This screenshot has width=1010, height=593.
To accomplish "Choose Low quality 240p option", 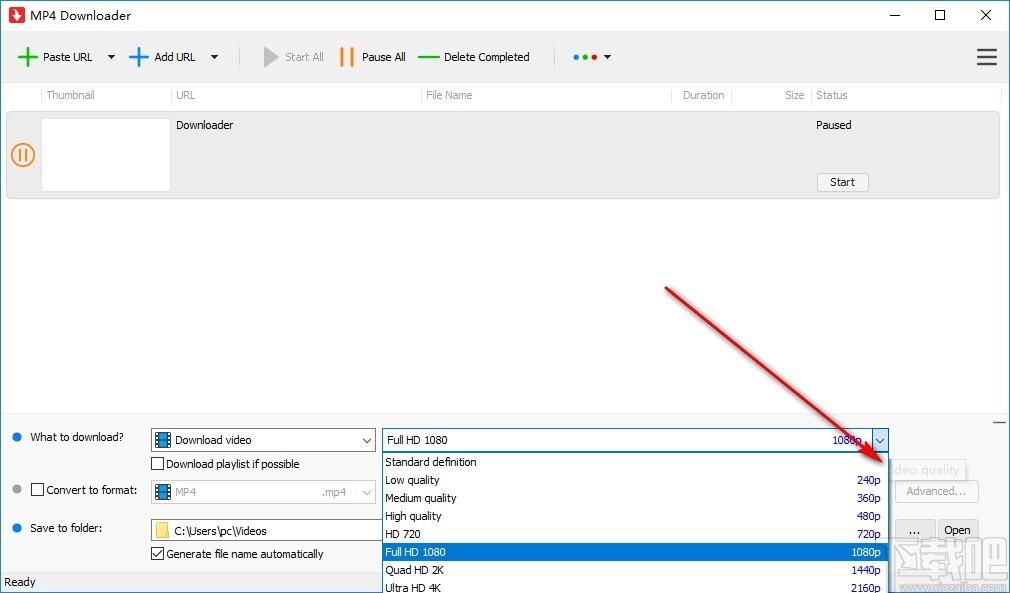I will tap(635, 480).
